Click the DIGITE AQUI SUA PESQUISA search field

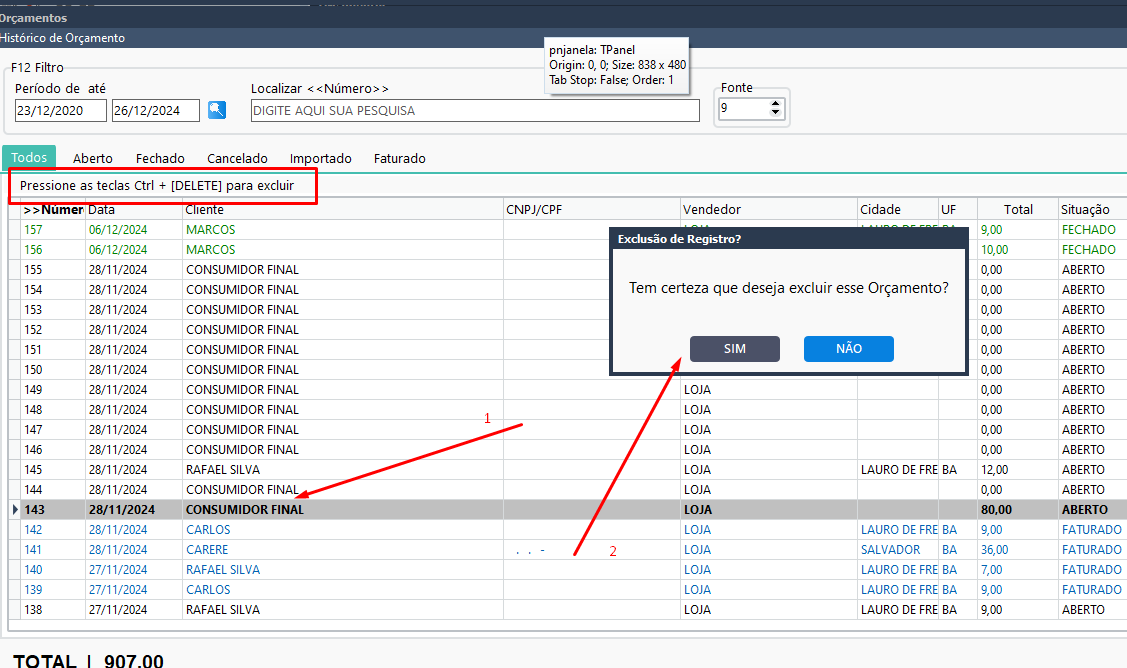pos(475,111)
